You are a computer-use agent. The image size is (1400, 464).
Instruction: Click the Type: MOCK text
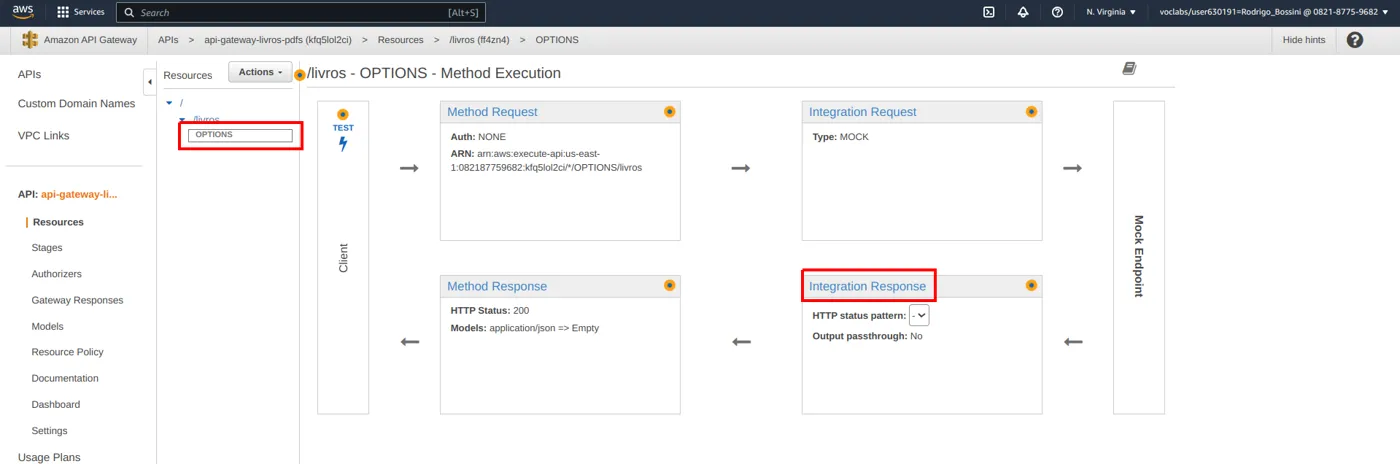841,137
